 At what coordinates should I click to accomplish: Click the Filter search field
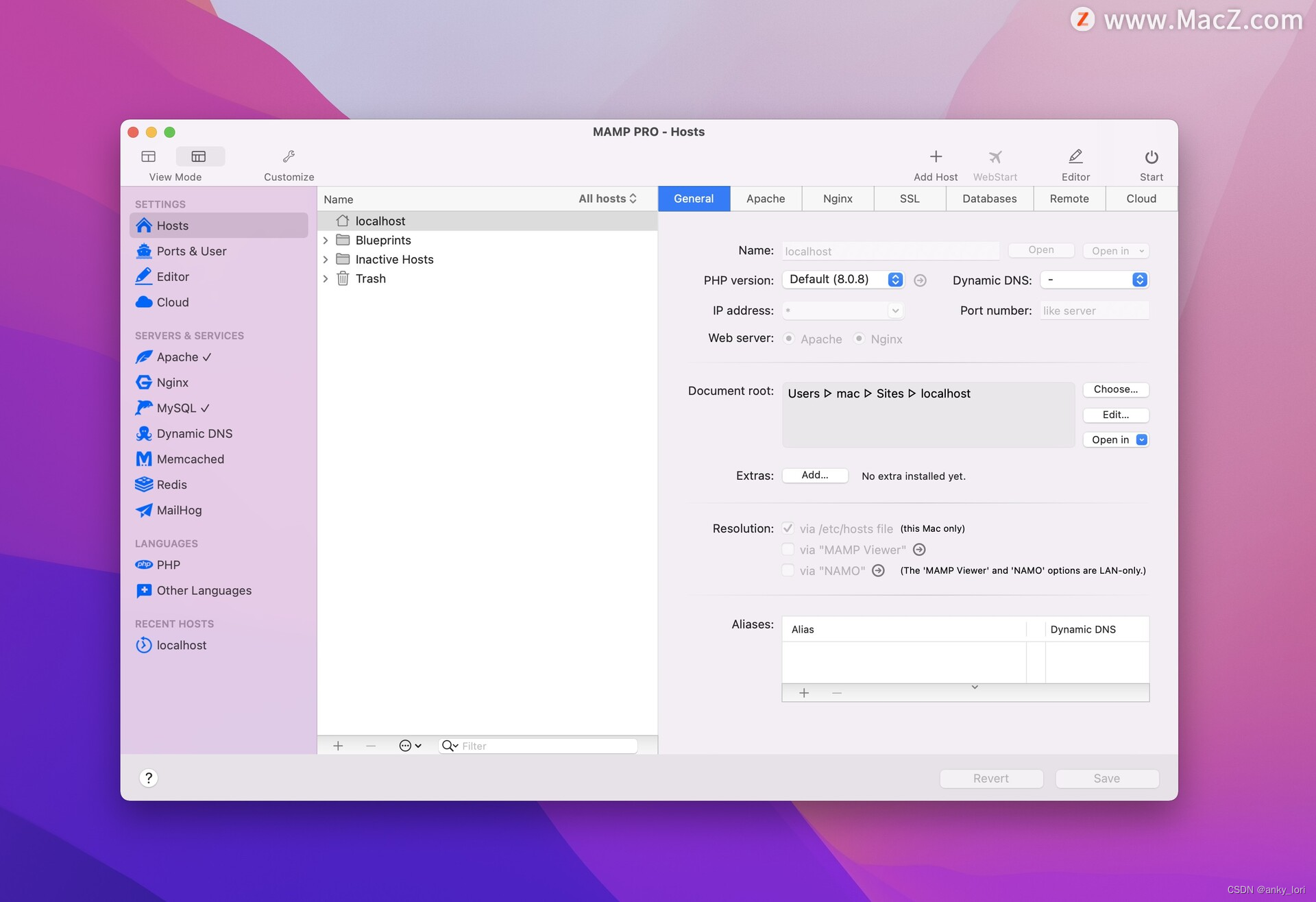click(541, 746)
